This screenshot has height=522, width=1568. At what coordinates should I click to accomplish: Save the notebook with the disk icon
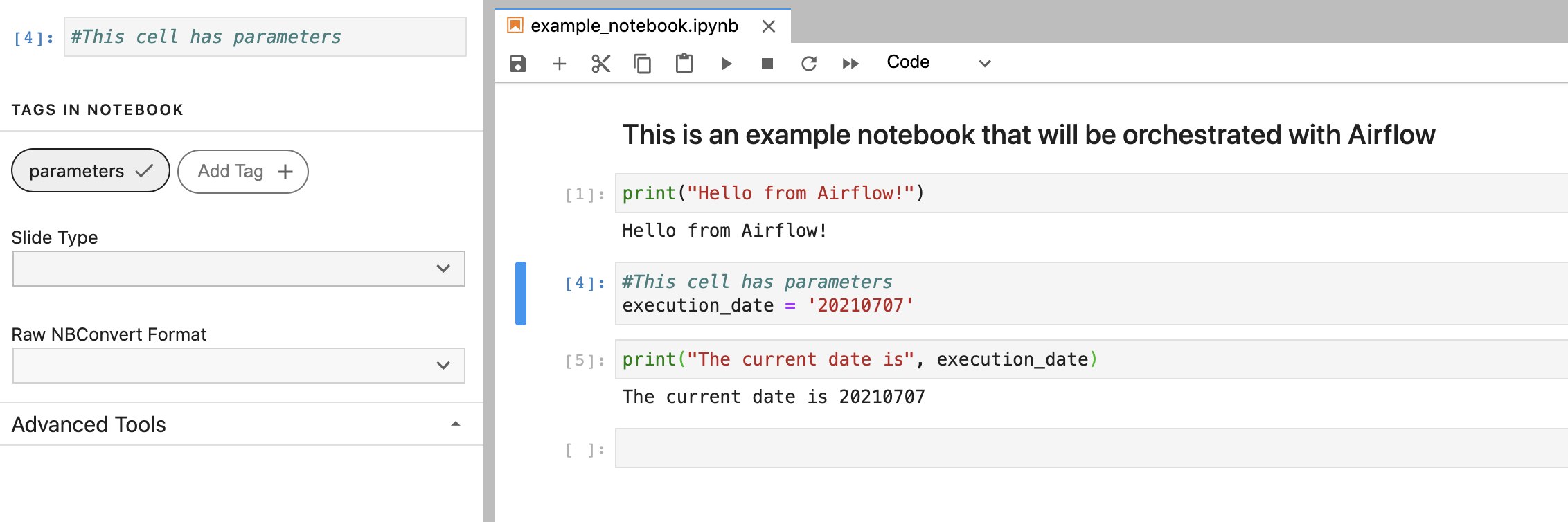(x=517, y=64)
